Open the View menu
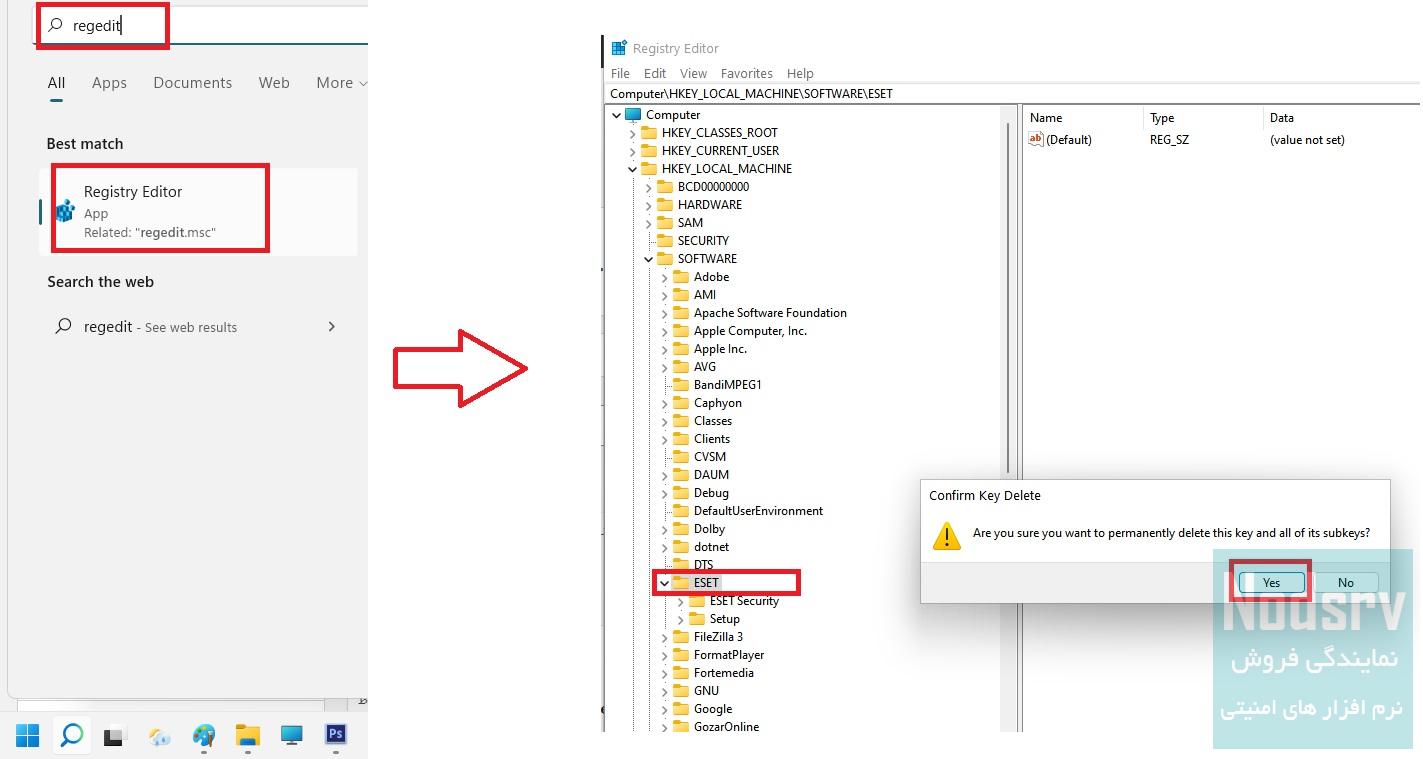Viewport: 1423px width, 759px height. click(x=693, y=73)
